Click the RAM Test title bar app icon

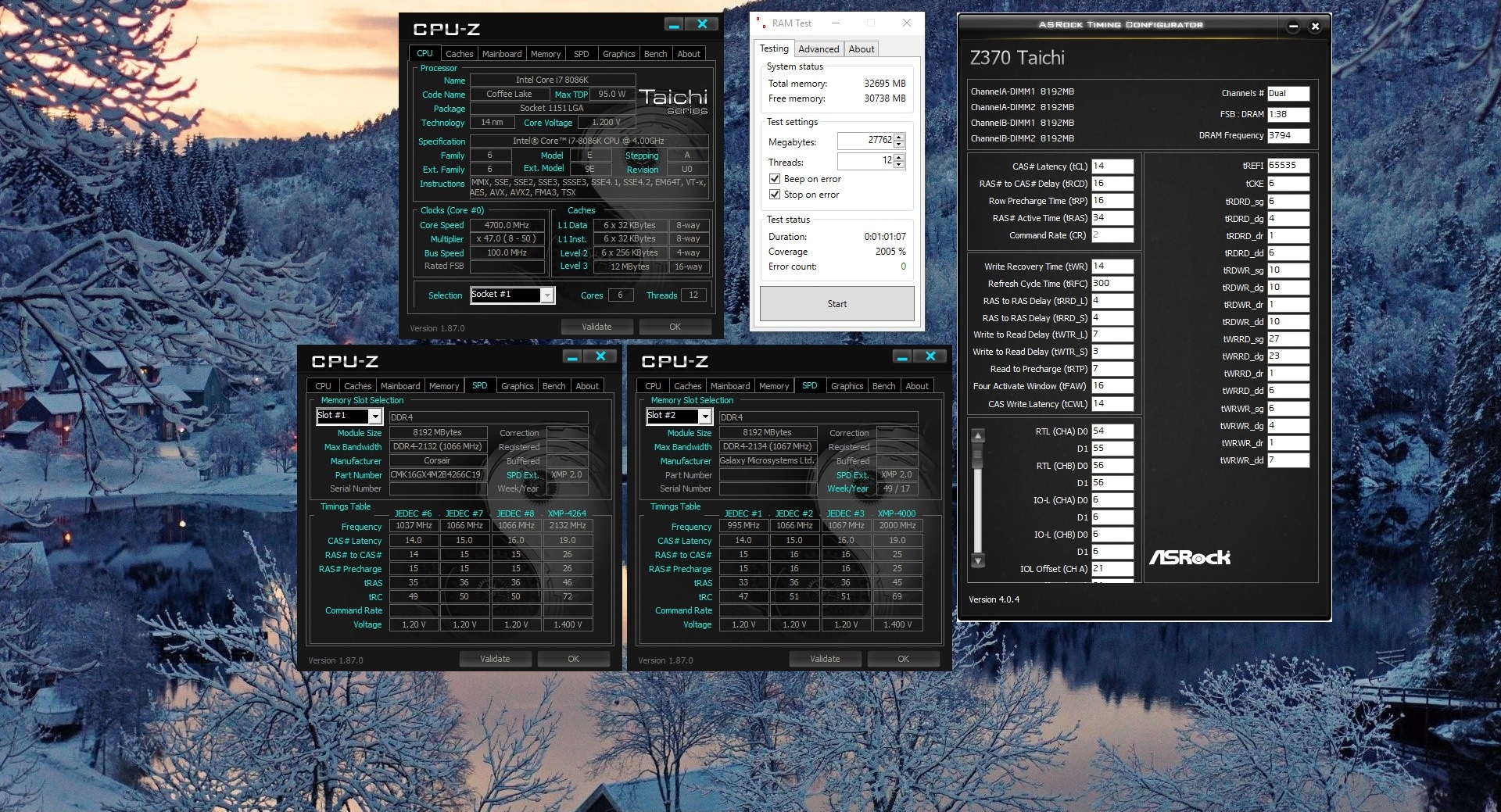[x=760, y=23]
